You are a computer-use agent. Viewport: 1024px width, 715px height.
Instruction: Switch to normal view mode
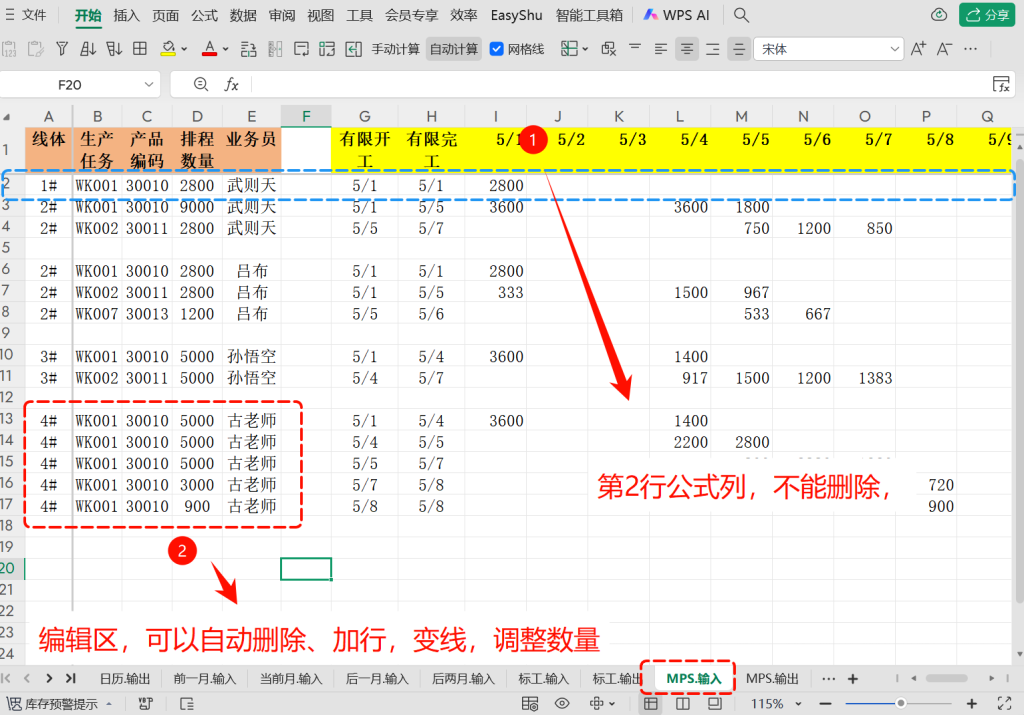(650, 703)
